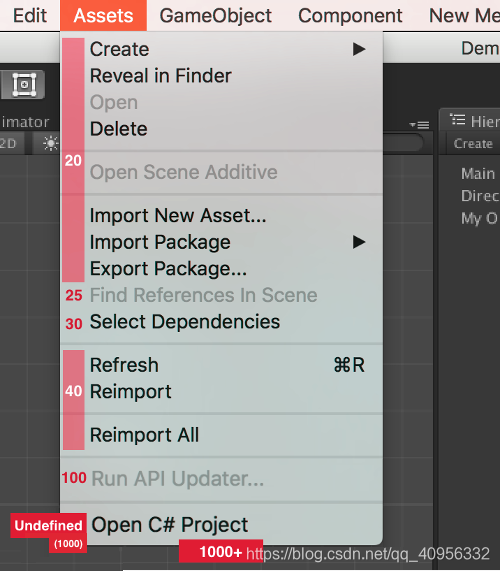The height and width of the screenshot is (573, 500).
Task: Open the Edit menu
Action: 30,16
